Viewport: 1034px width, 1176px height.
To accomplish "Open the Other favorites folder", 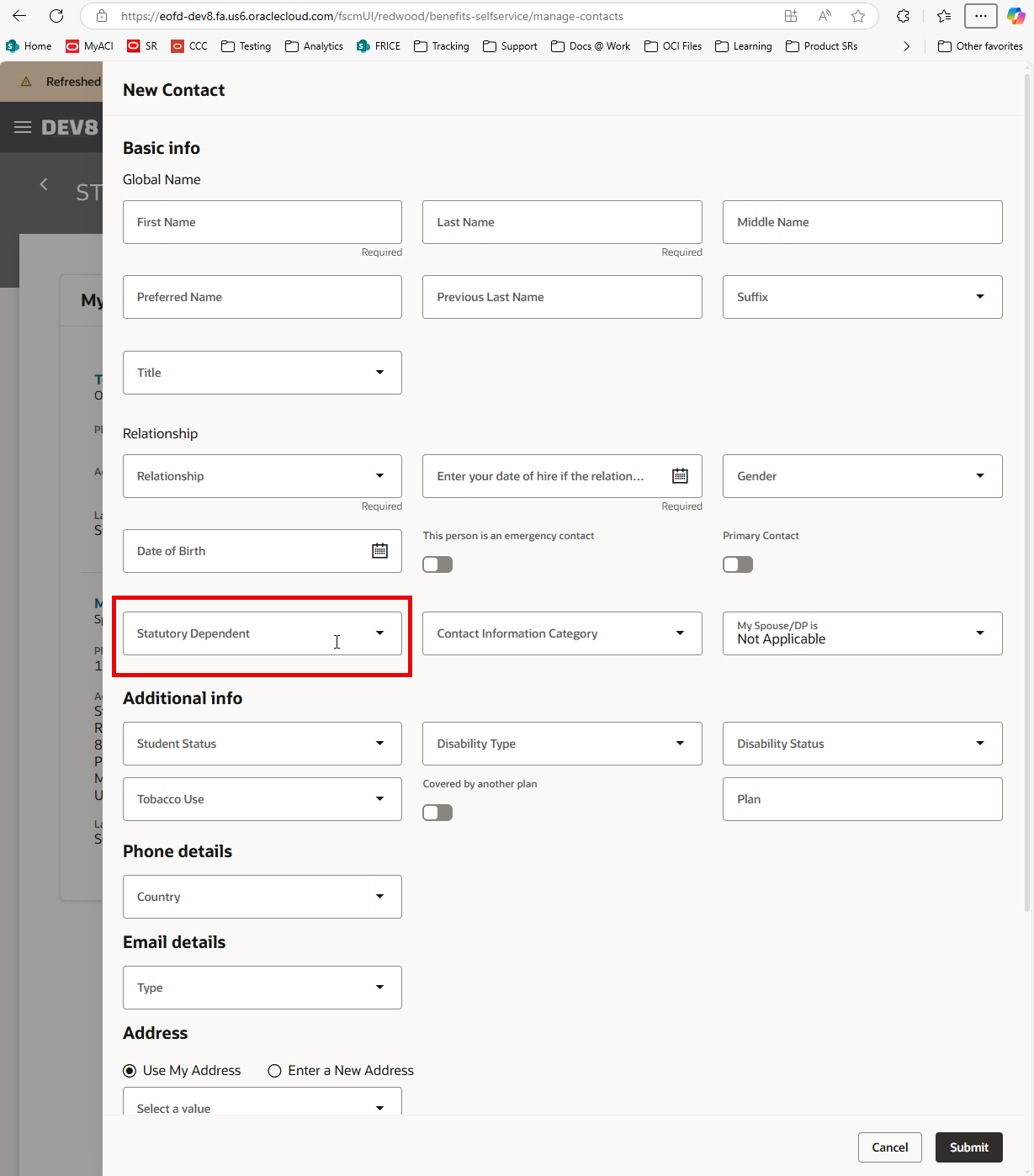I will 980,46.
